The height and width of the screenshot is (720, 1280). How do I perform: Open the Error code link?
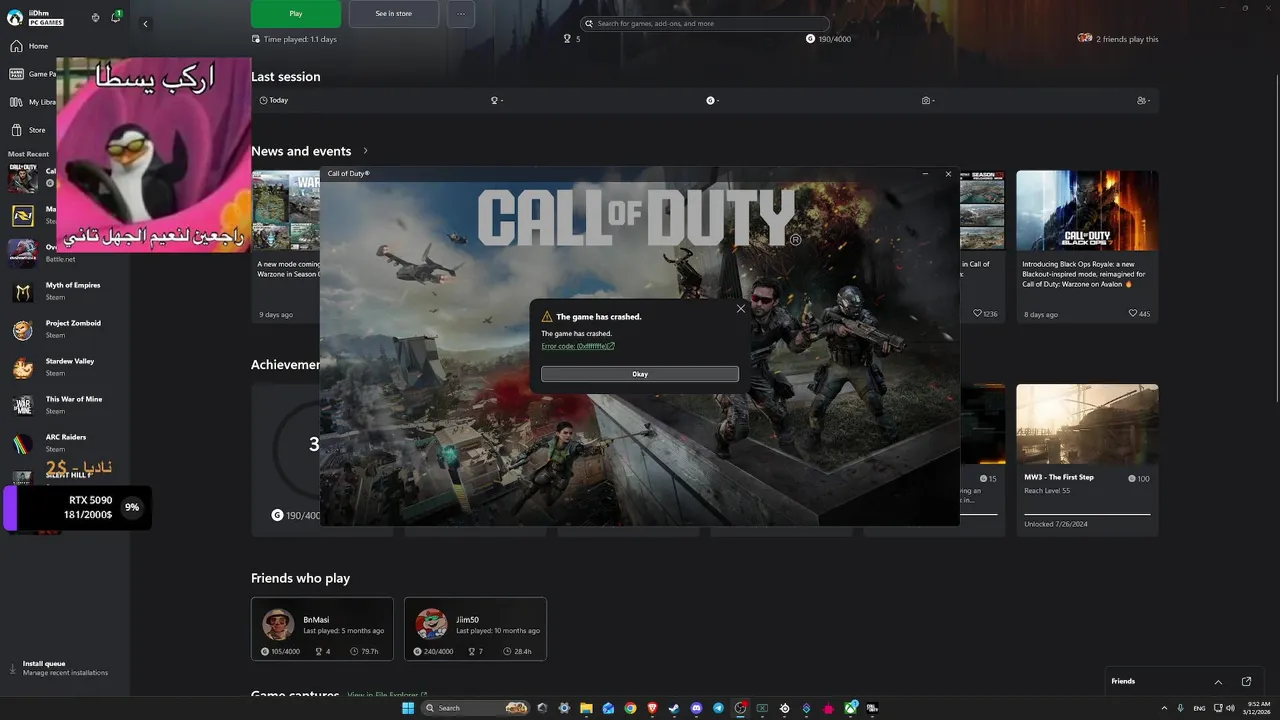point(578,346)
